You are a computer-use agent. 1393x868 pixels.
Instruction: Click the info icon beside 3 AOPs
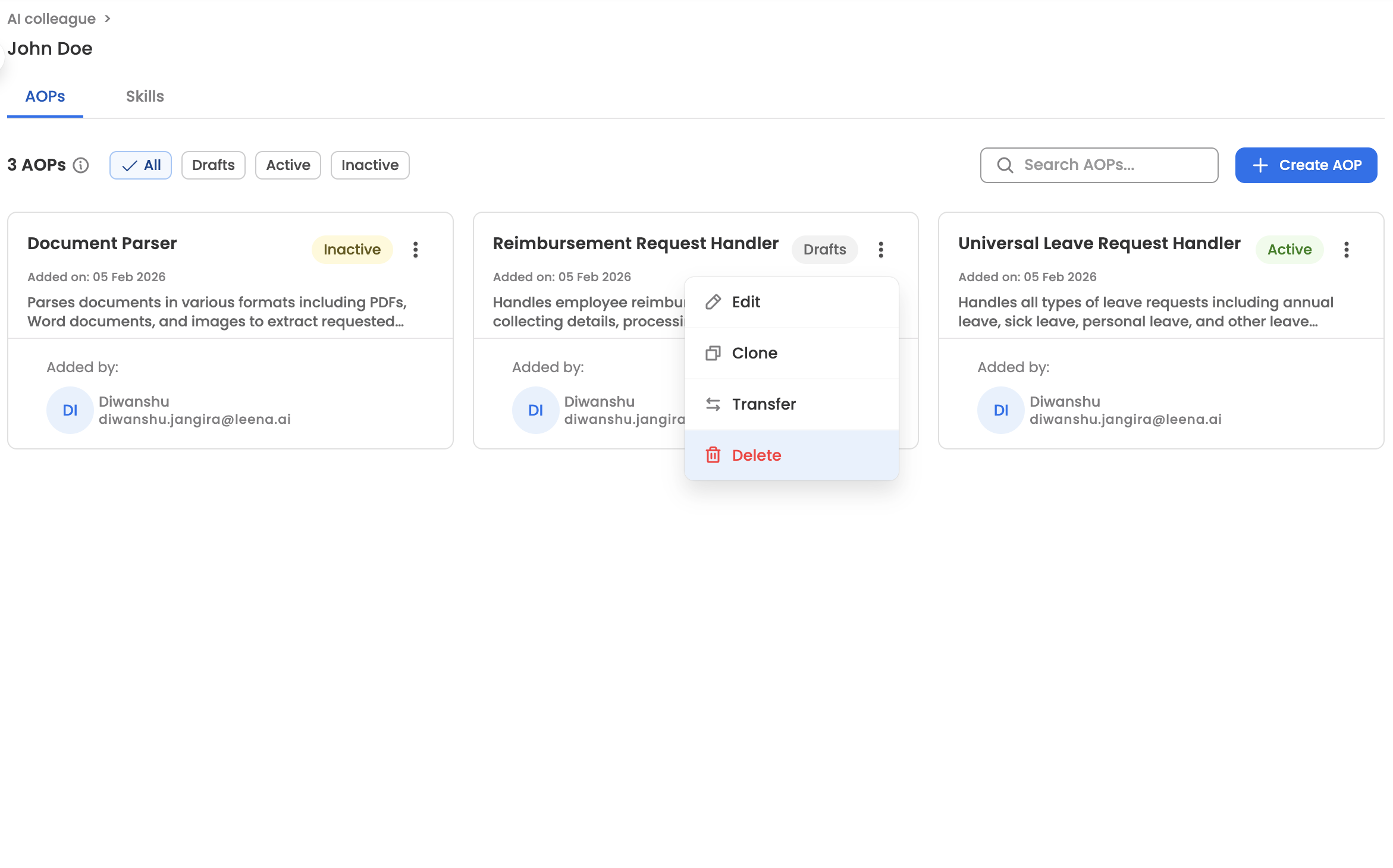(x=81, y=165)
